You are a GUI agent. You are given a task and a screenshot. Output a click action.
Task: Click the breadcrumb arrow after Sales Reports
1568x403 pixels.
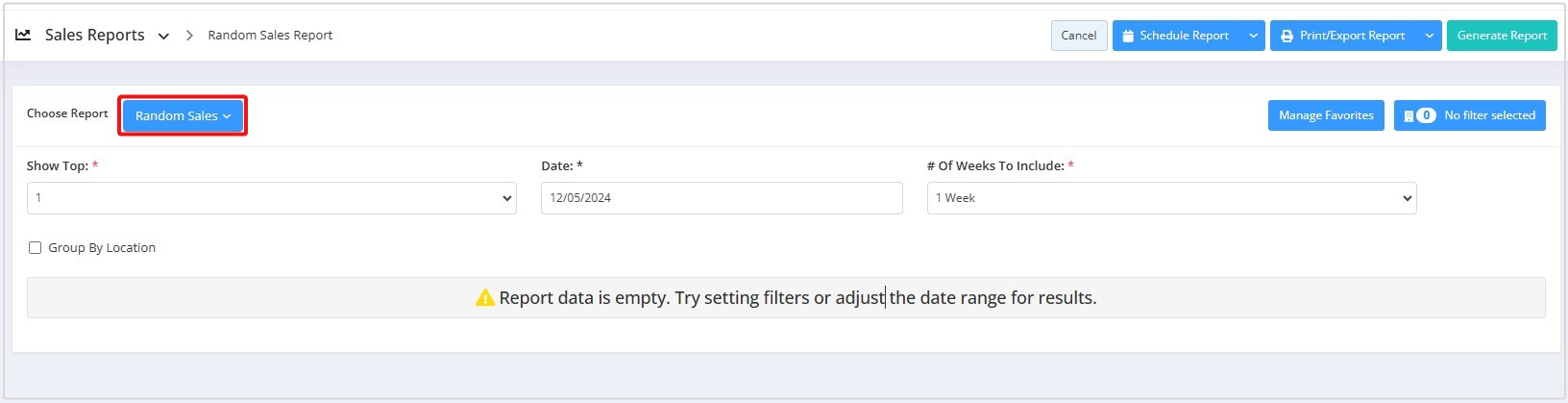(x=189, y=36)
